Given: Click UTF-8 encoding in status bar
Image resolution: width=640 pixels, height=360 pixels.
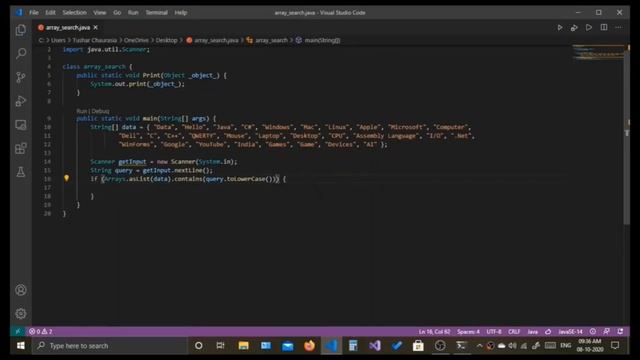Looking at the screenshot, I should coord(494,331).
